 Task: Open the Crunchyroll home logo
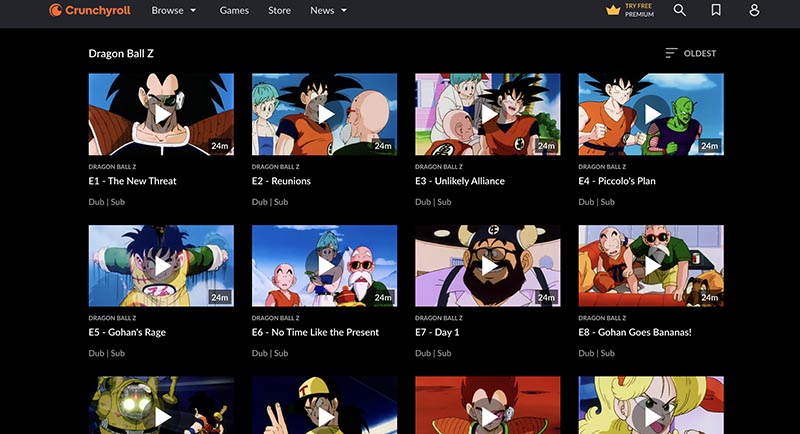point(90,10)
